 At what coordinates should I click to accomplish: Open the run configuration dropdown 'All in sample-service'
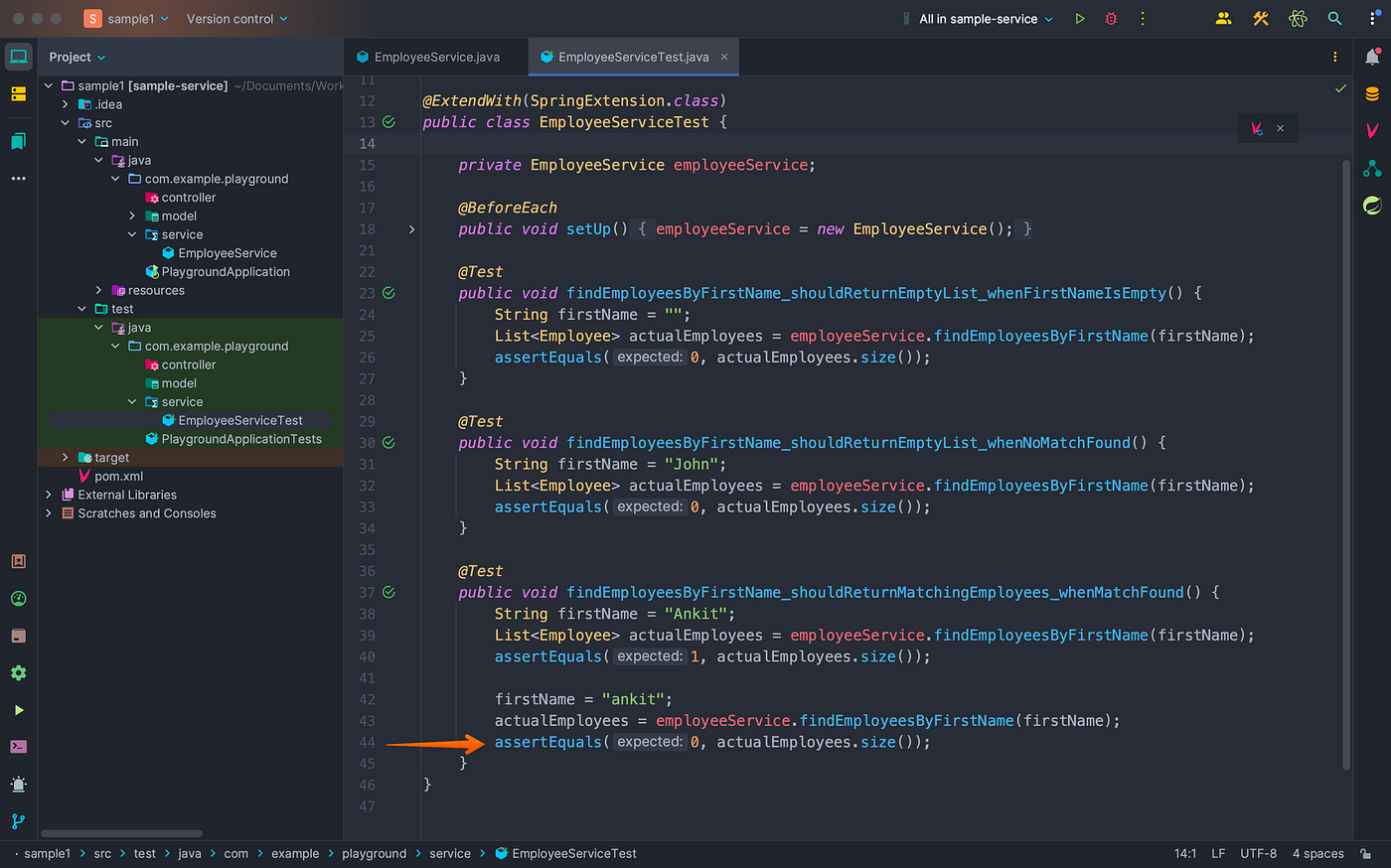[x=977, y=18]
